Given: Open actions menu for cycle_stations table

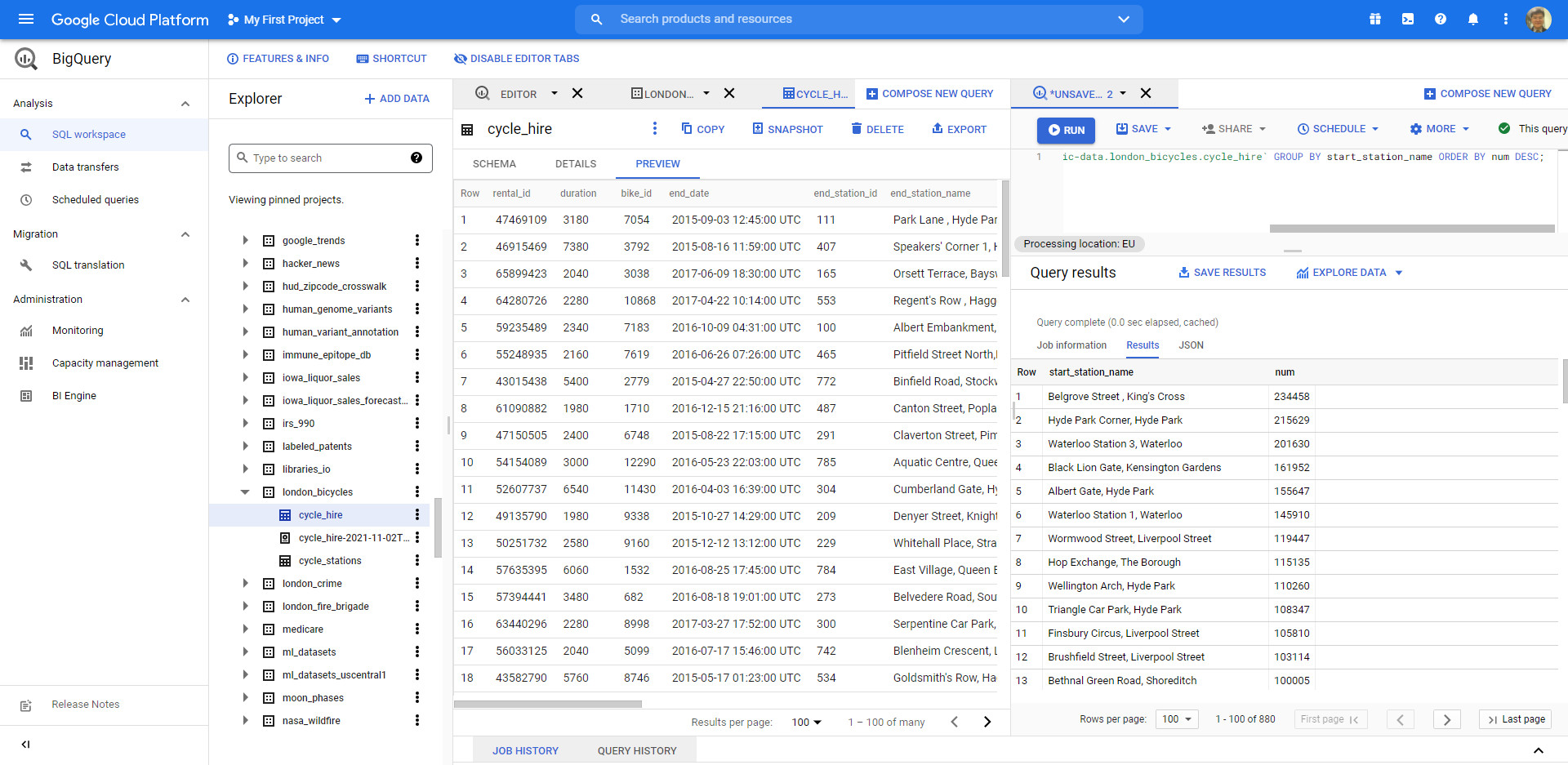Looking at the screenshot, I should [417, 560].
